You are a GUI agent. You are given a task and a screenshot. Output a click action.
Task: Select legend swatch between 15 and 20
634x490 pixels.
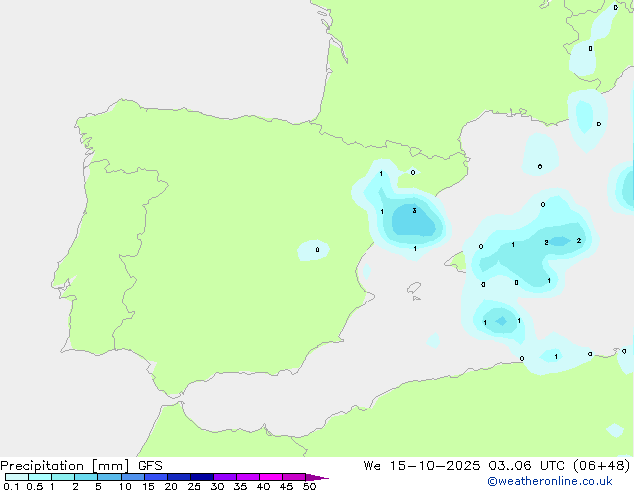pos(156,477)
